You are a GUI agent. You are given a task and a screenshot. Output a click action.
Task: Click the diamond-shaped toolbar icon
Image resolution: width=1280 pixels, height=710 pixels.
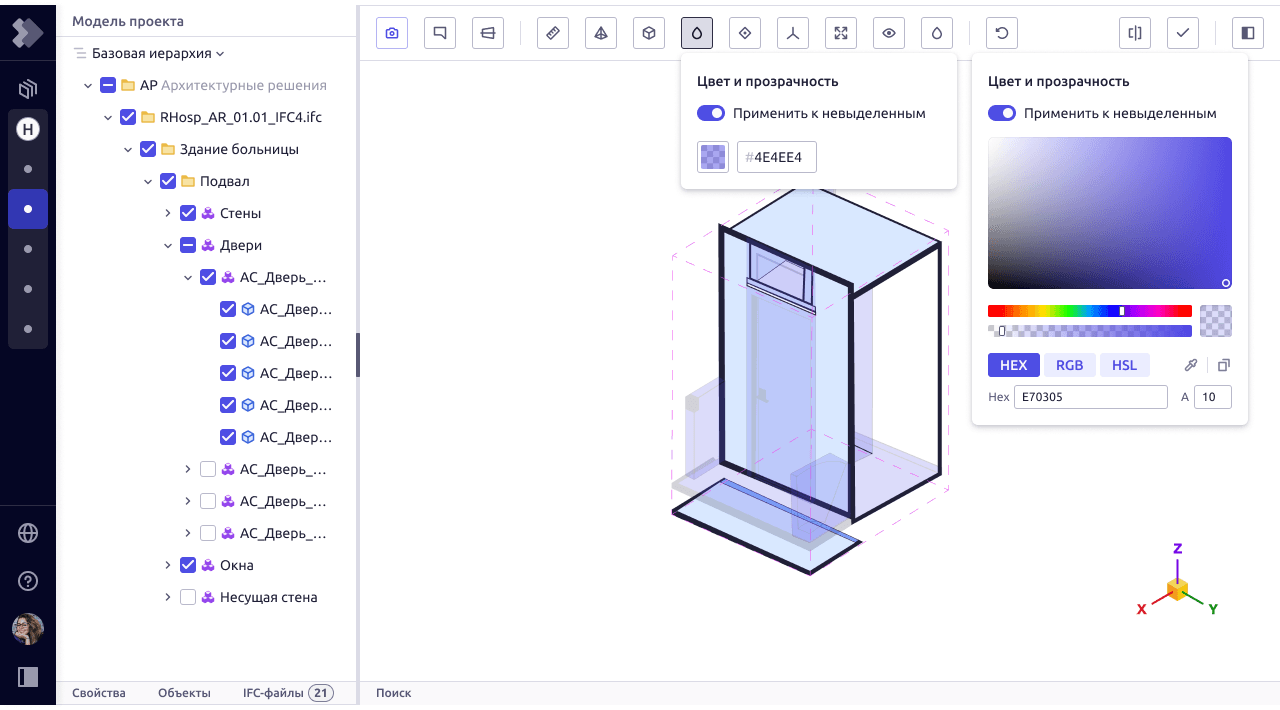pos(745,33)
